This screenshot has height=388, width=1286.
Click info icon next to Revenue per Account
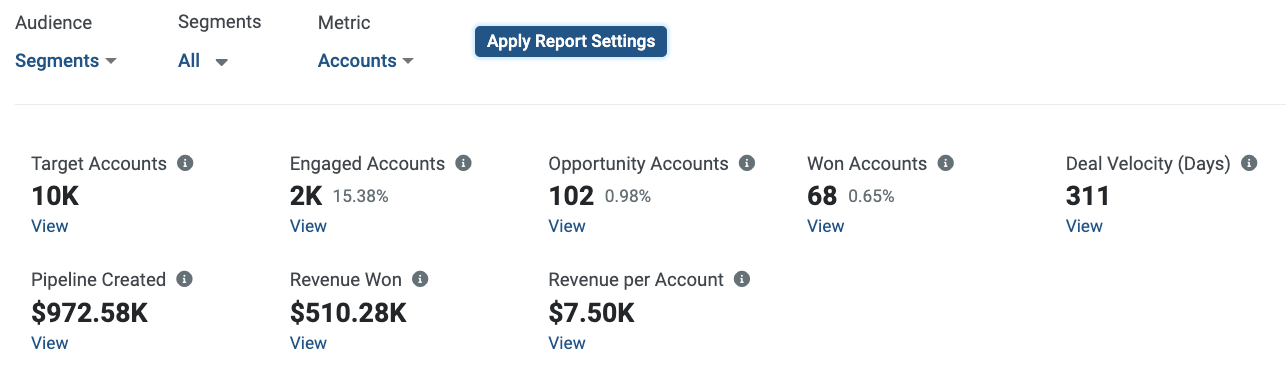(x=742, y=280)
